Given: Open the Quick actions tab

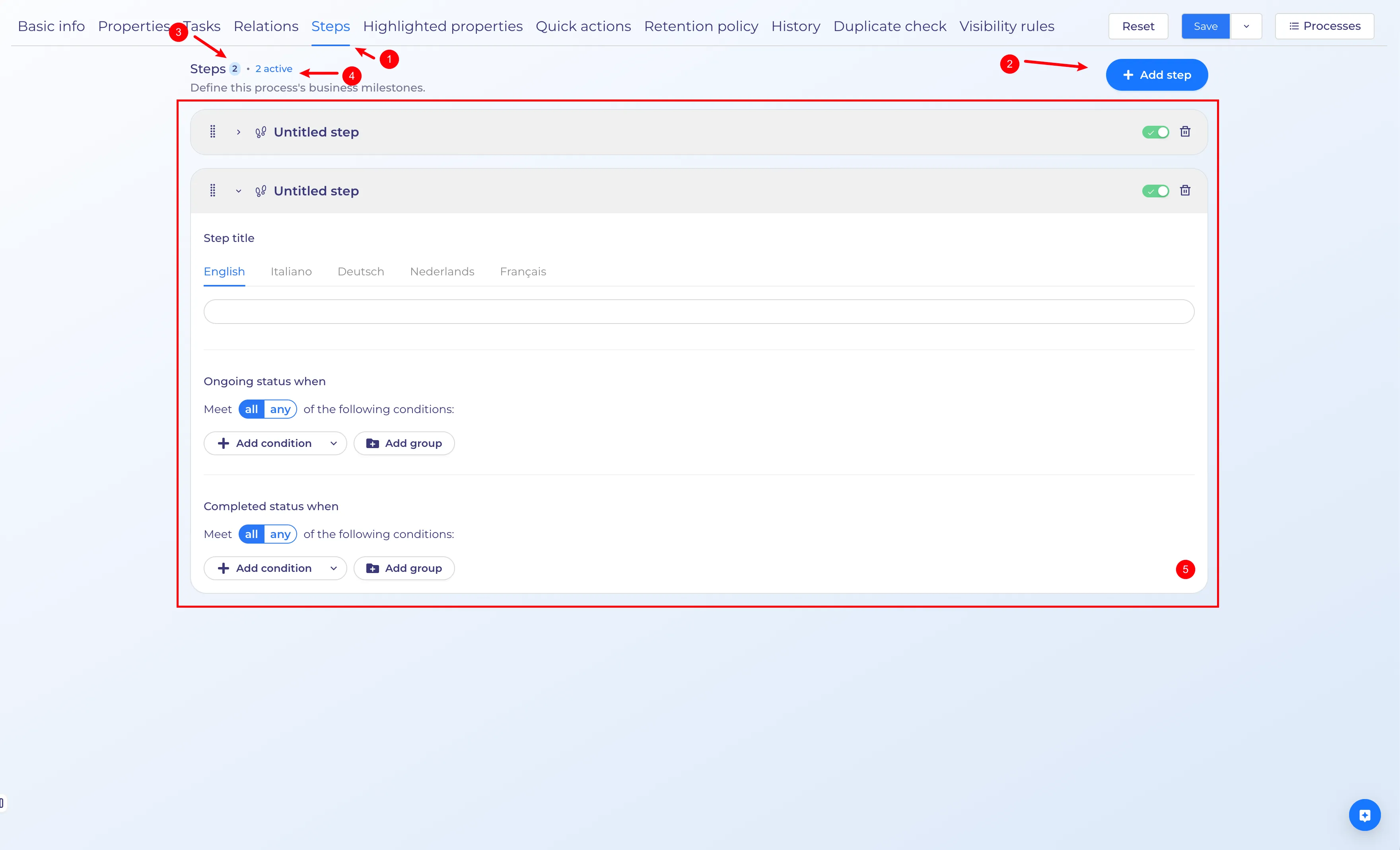Looking at the screenshot, I should [583, 26].
